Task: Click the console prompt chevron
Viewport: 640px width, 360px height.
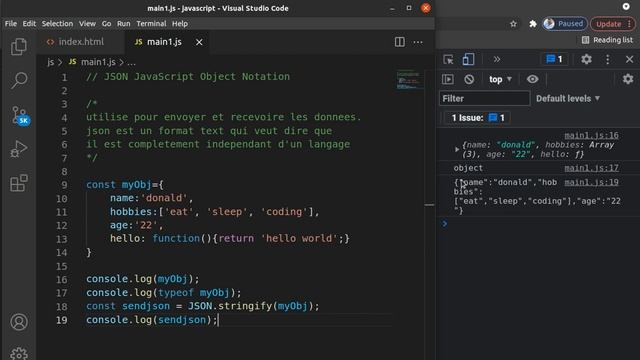Action: click(x=444, y=224)
